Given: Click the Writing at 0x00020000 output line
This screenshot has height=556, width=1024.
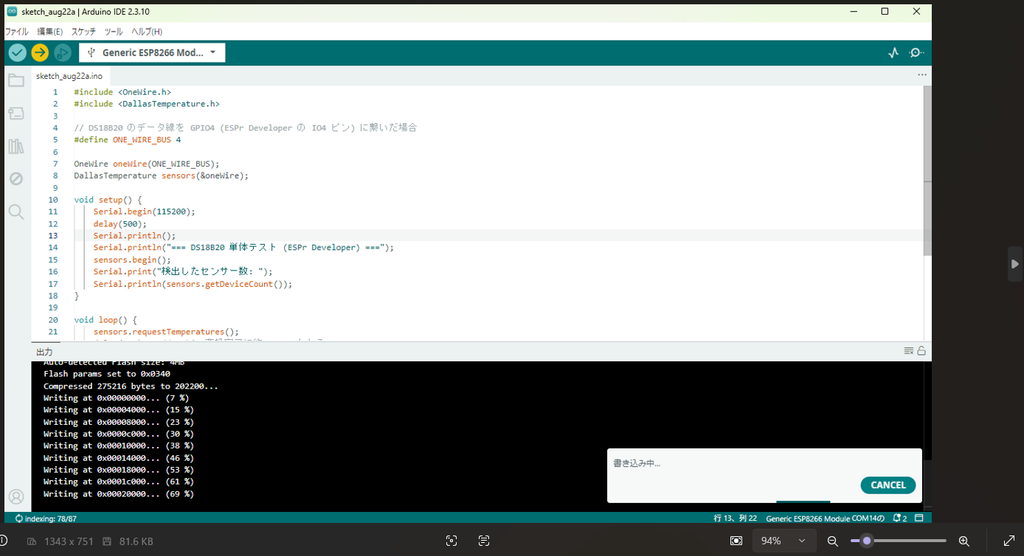Looking at the screenshot, I should 118,494.
